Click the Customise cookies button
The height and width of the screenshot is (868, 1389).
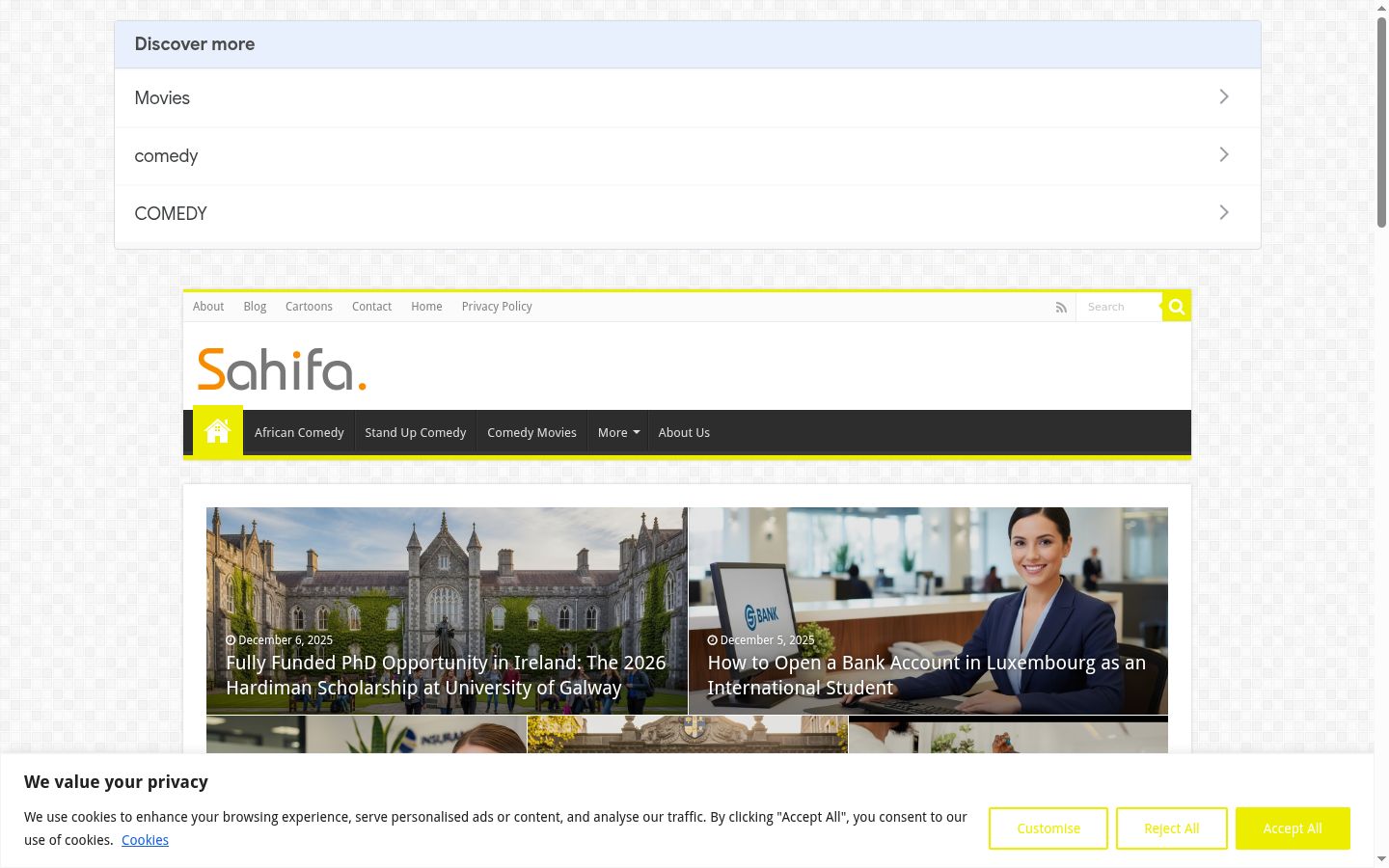(1049, 828)
